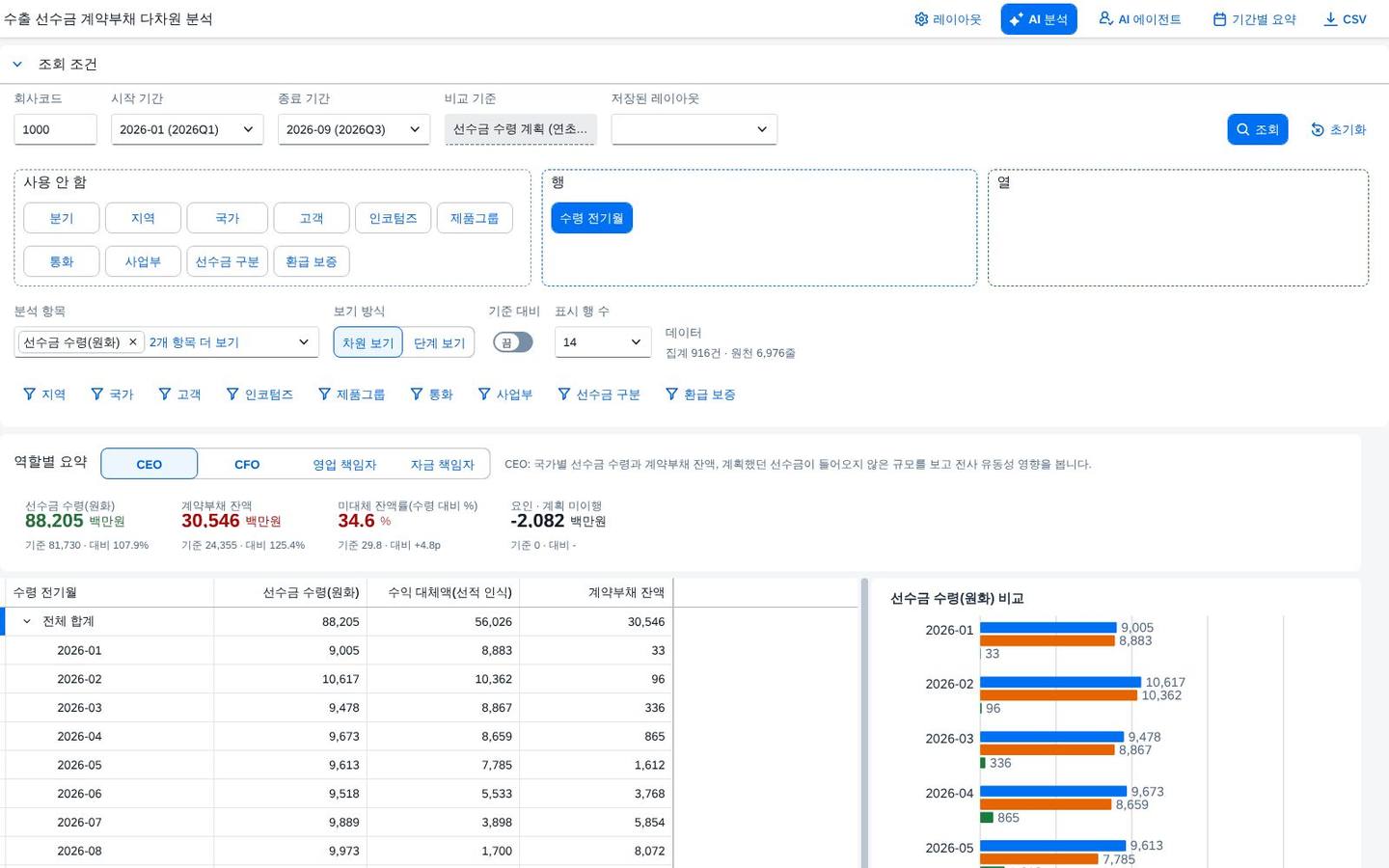This screenshot has width=1389, height=868.
Task: Open the 분석 항목 multi-select dropdown
Action: tap(303, 342)
